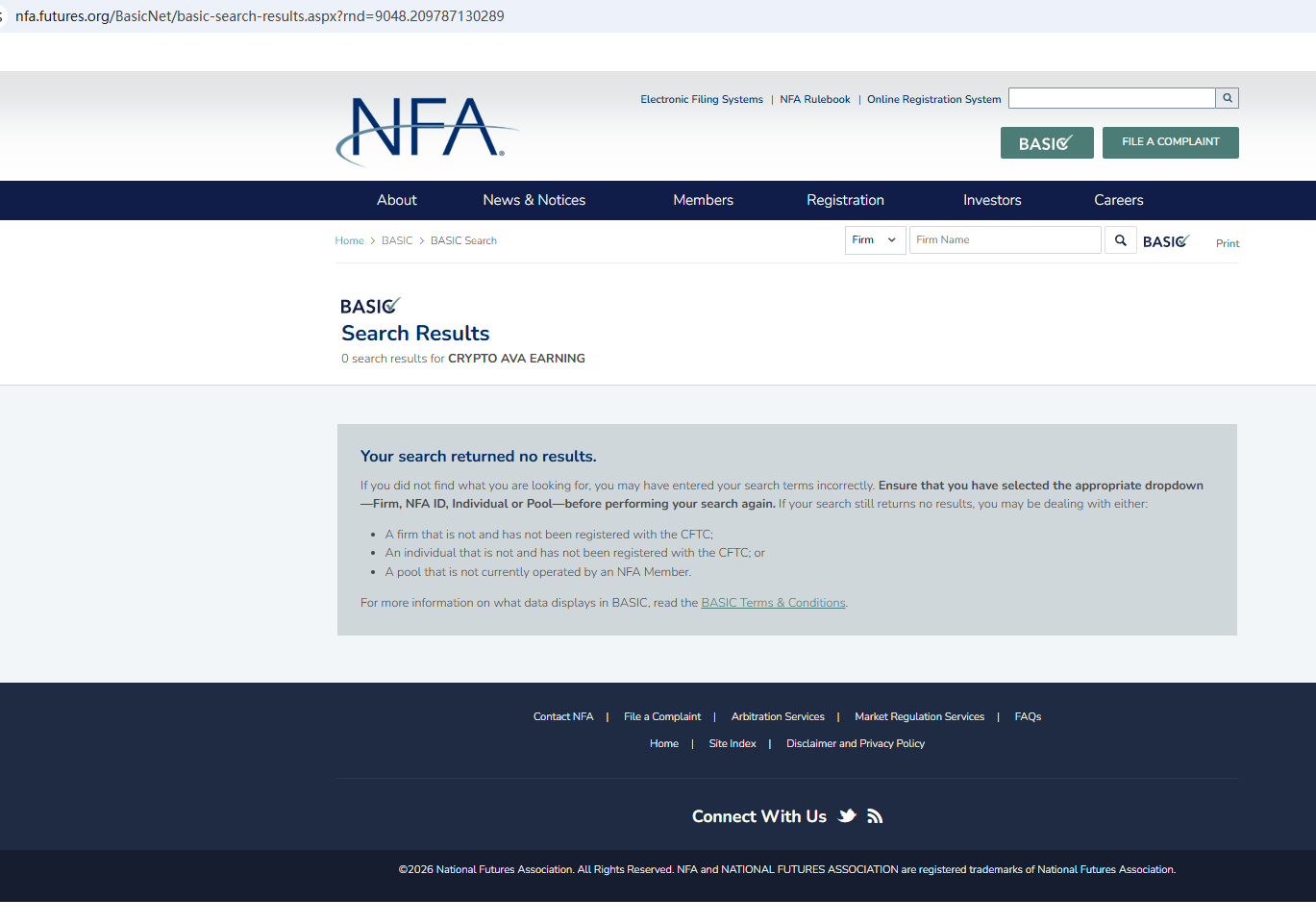Click the footer Home link
The height and width of the screenshot is (924, 1316).
[664, 744]
